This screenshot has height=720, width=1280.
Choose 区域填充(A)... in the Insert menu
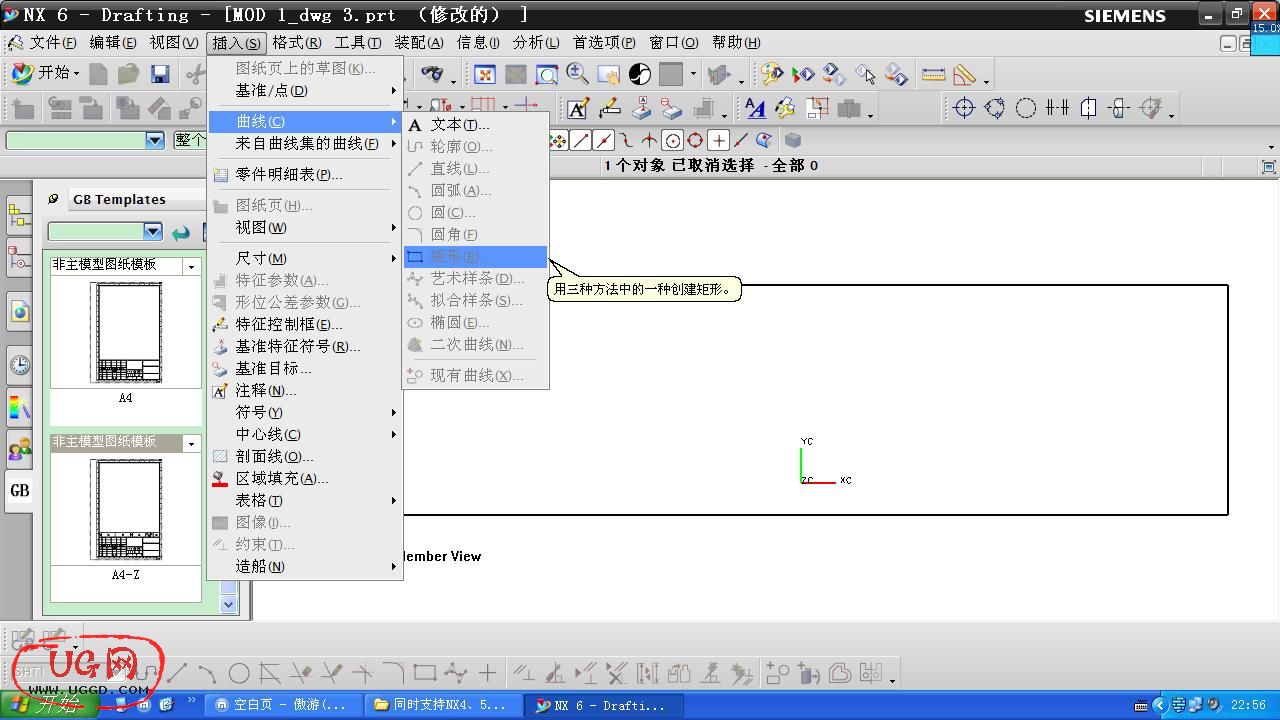tap(304, 479)
